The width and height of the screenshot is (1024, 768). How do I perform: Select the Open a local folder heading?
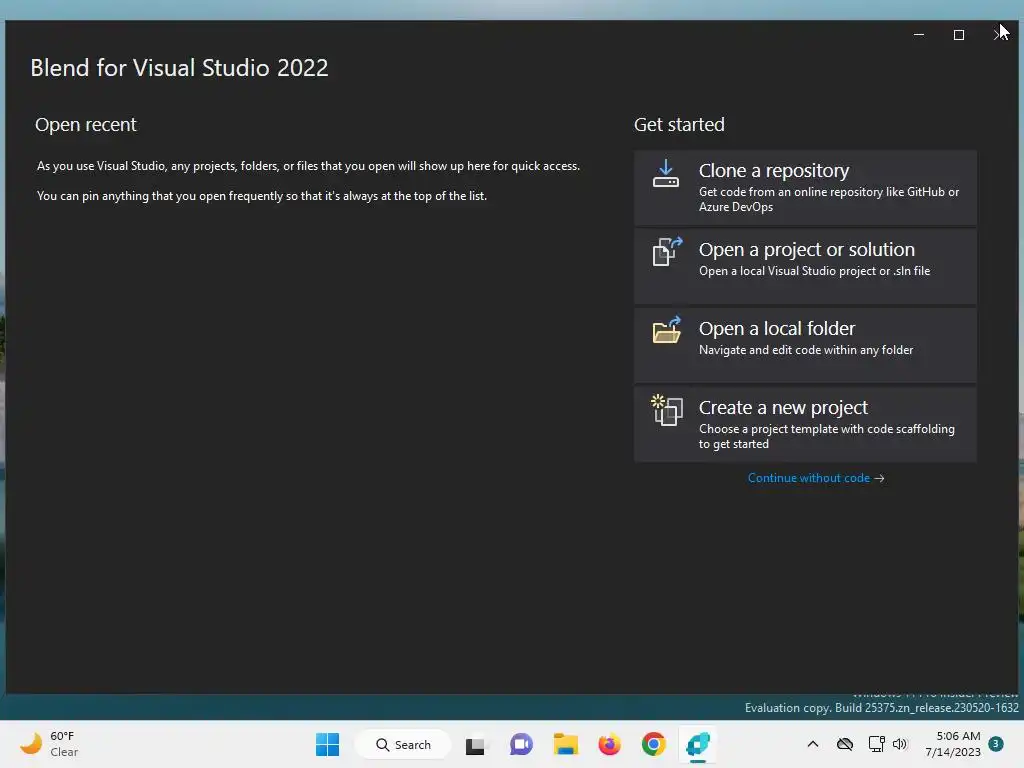776,328
